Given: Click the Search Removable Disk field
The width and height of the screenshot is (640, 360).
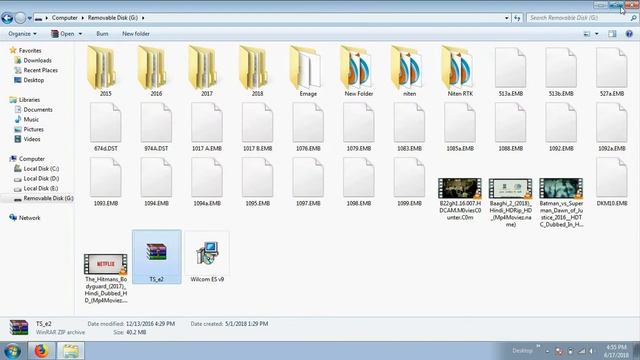Looking at the screenshot, I should pyautogui.click(x=582, y=18).
